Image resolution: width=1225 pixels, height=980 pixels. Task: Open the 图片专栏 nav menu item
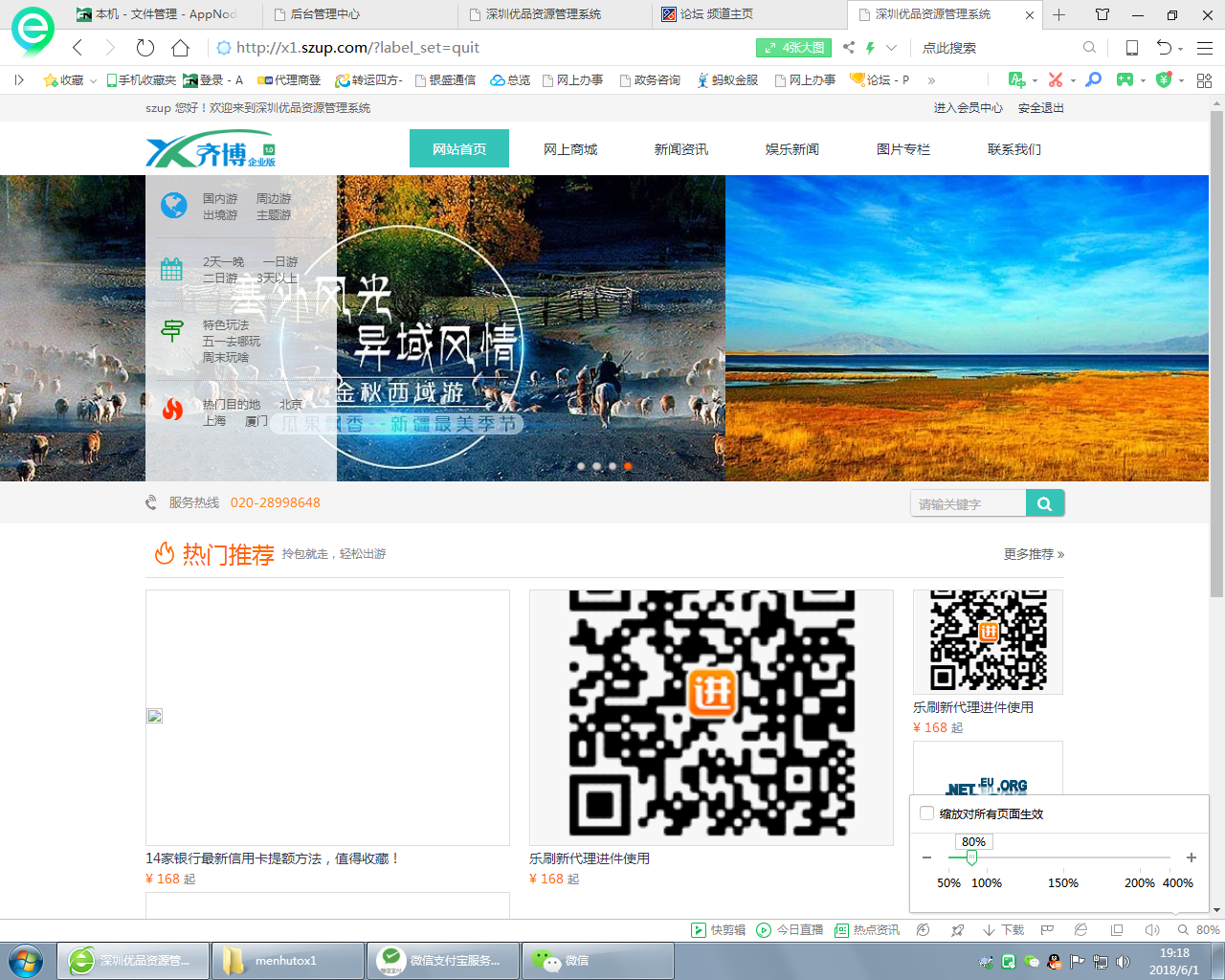click(903, 149)
